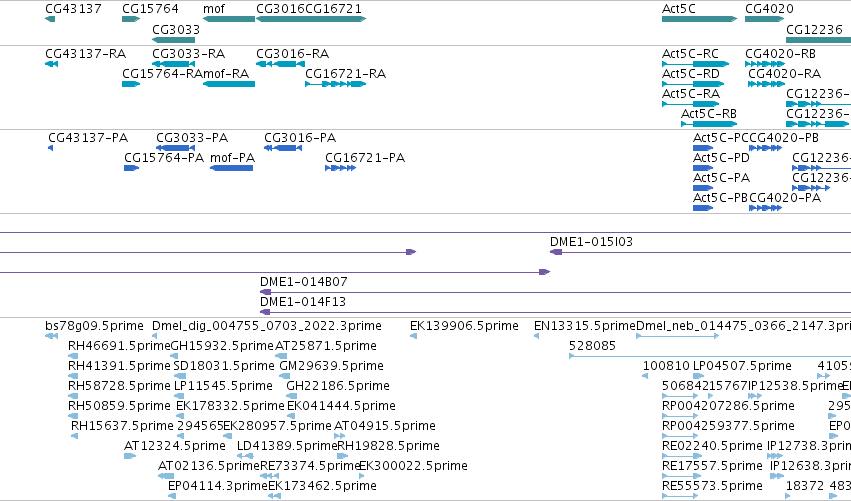Viewport: 851px width, 501px height.
Task: Select the CG3033 gene arrow
Action: click(x=174, y=40)
